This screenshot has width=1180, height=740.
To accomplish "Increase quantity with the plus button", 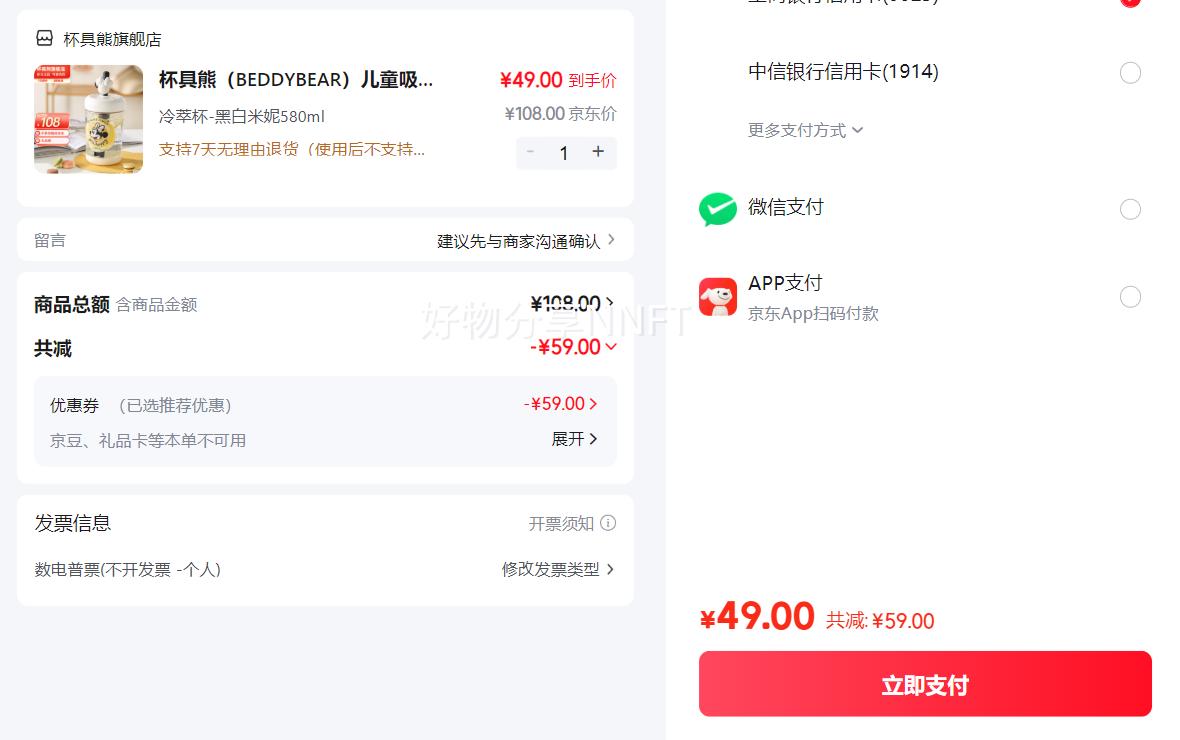I will (x=598, y=152).
